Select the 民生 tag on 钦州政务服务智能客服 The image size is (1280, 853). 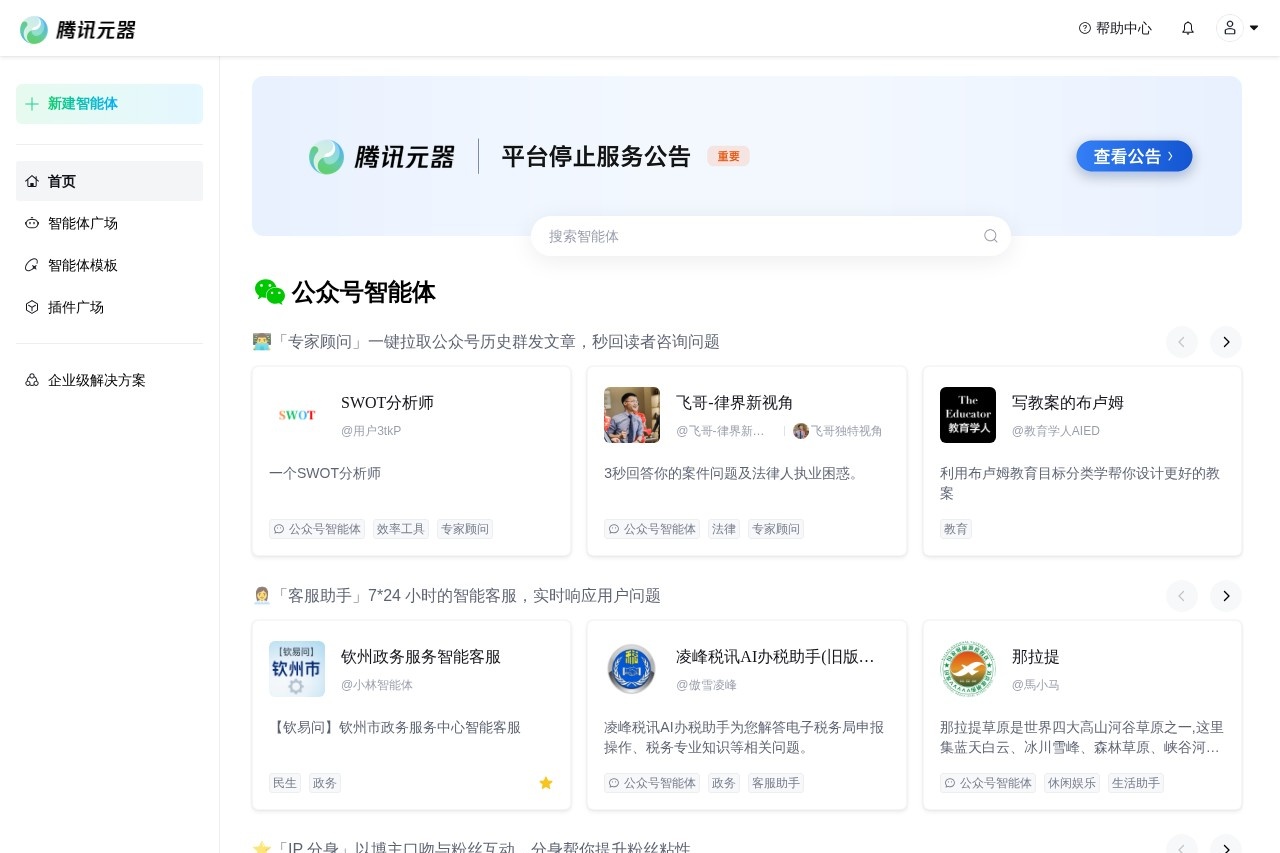[285, 783]
